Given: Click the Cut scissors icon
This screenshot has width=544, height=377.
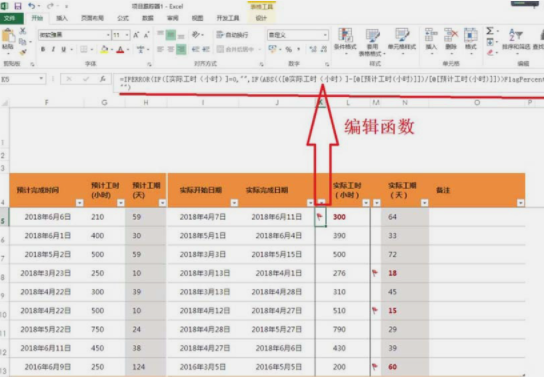Looking at the screenshot, I should (x=23, y=31).
